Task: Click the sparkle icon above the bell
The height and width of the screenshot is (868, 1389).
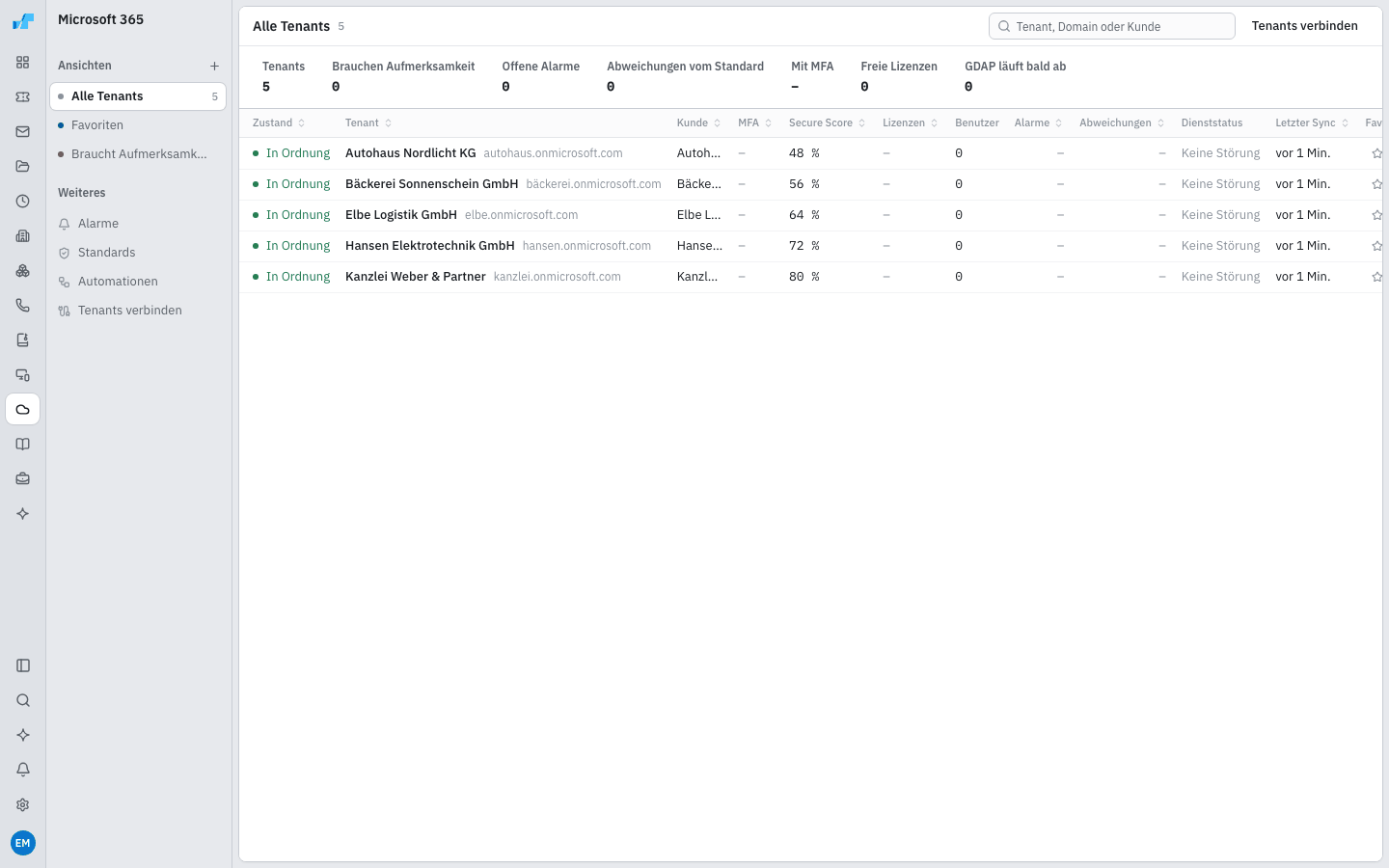Action: coord(23,735)
